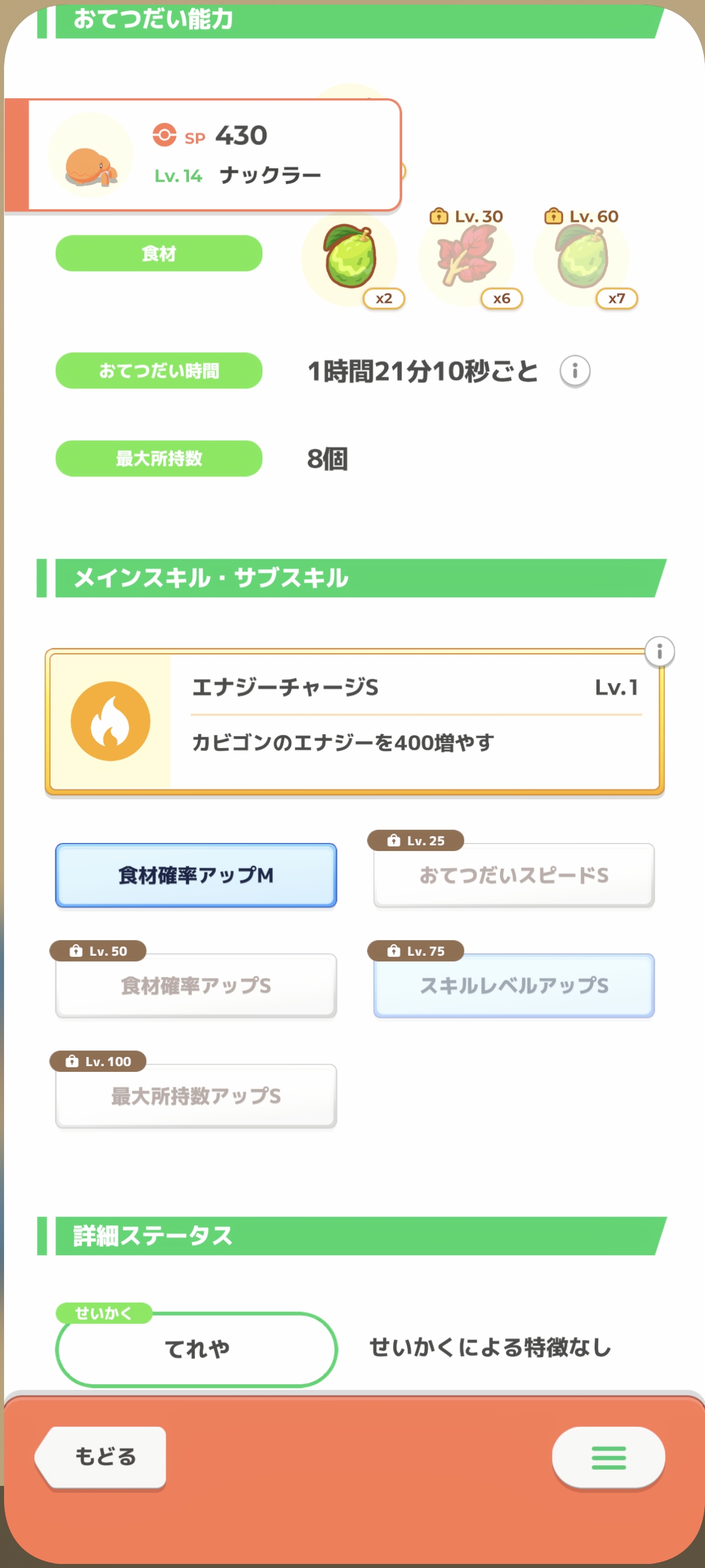The width and height of the screenshot is (705, 1568).
Task: Open the hamburger menu button
Action: coord(608,1457)
